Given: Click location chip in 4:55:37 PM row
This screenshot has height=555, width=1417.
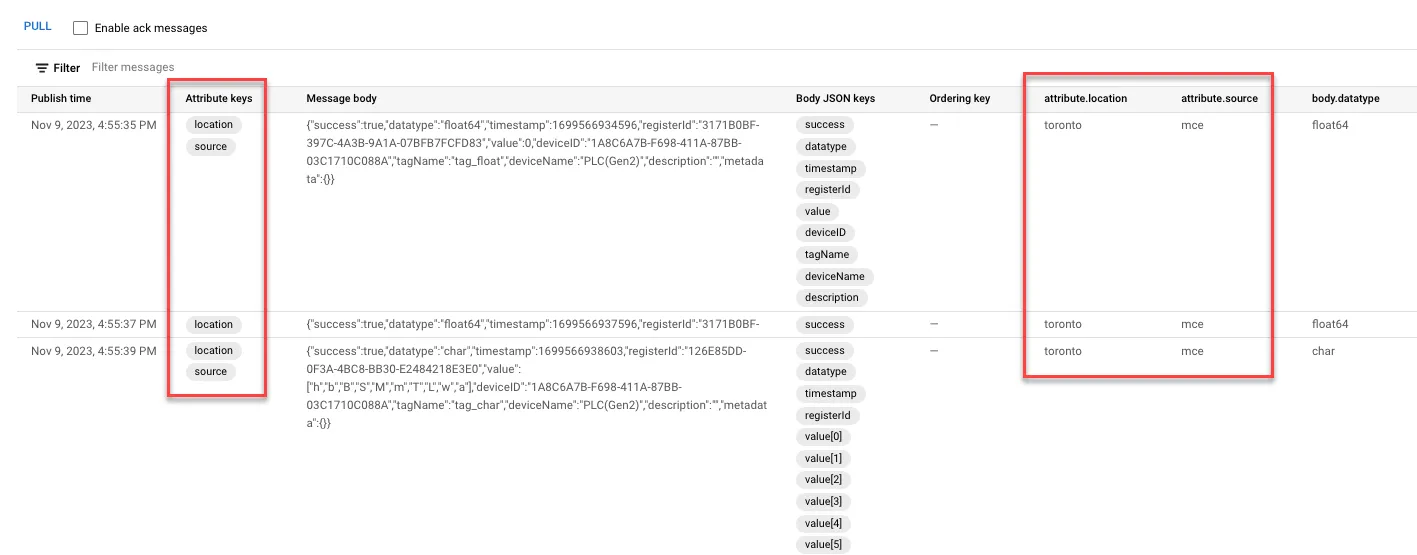Looking at the screenshot, I should tap(213, 324).
